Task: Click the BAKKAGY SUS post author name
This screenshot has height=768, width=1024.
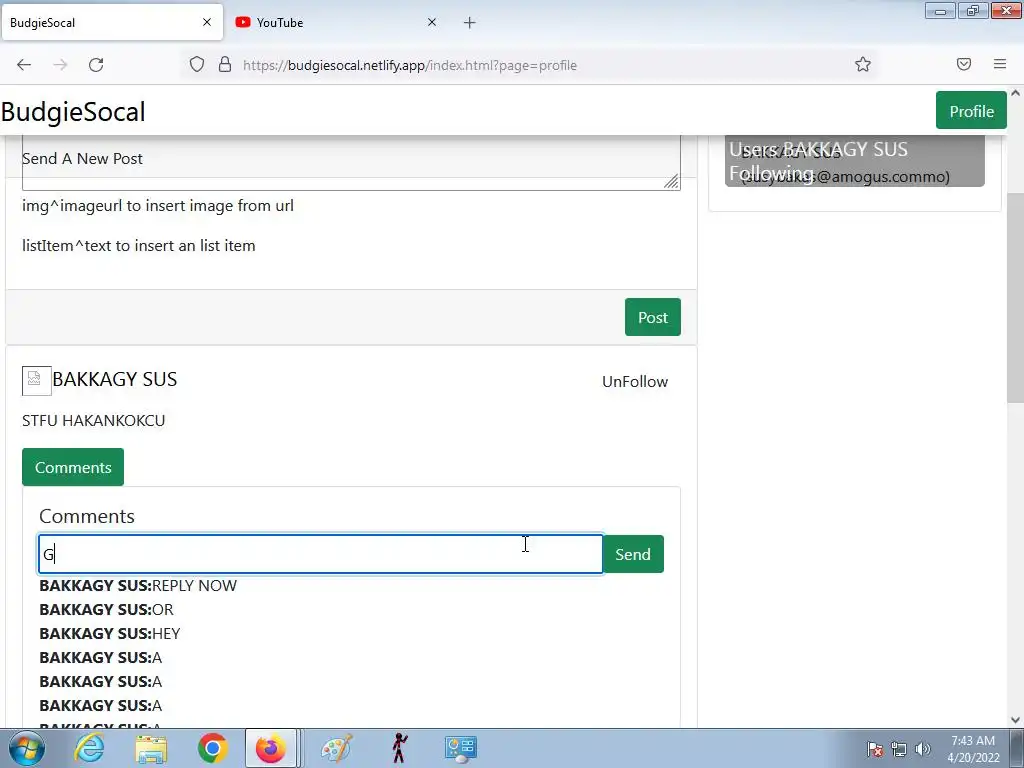Action: 114,379
